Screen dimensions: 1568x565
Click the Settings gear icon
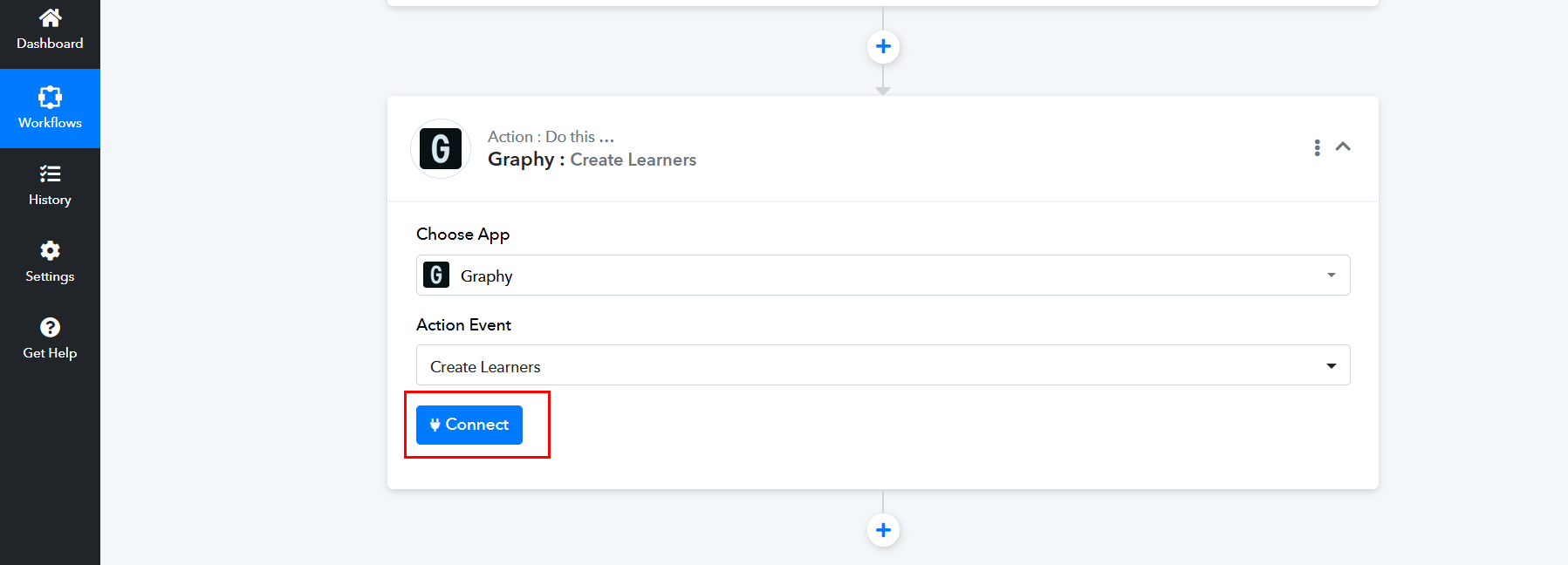[50, 251]
